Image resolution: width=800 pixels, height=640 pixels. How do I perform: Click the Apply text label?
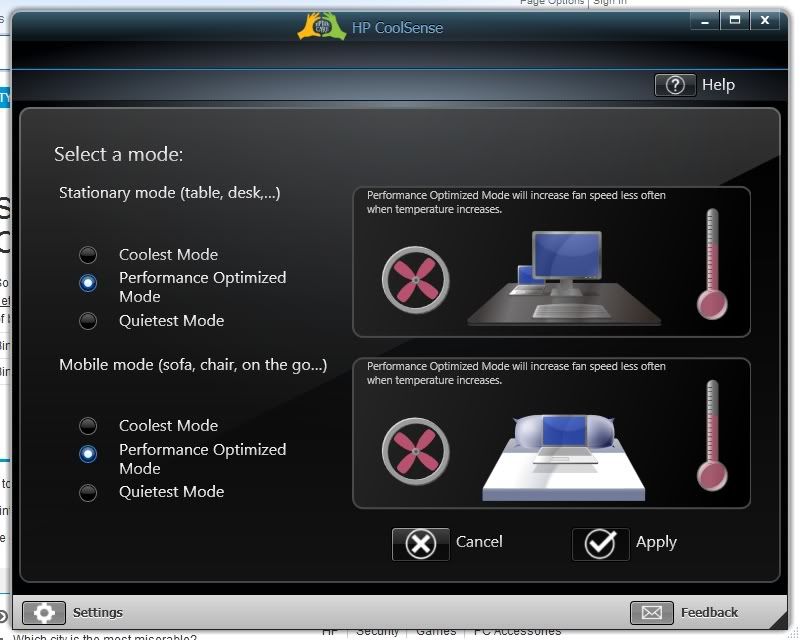click(x=656, y=543)
